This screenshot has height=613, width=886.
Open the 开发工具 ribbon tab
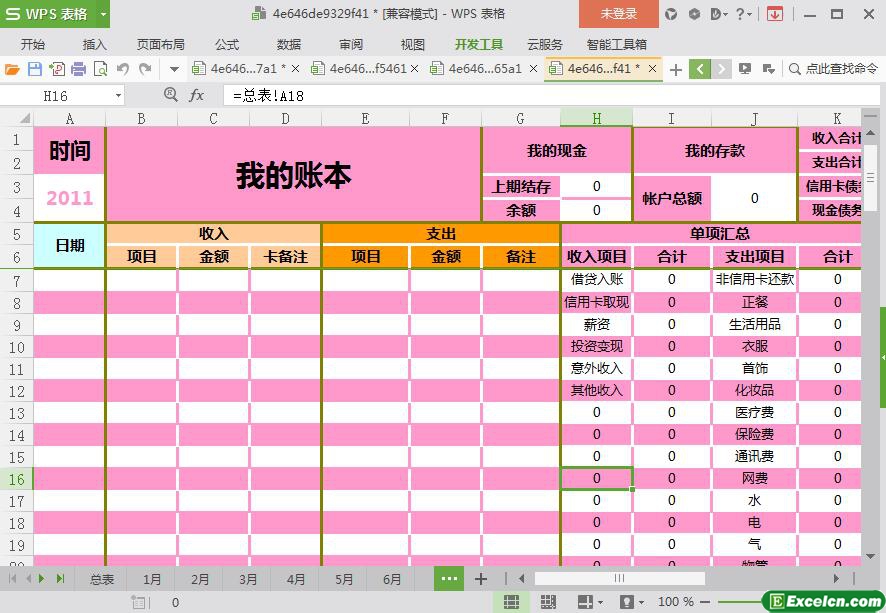click(x=479, y=45)
